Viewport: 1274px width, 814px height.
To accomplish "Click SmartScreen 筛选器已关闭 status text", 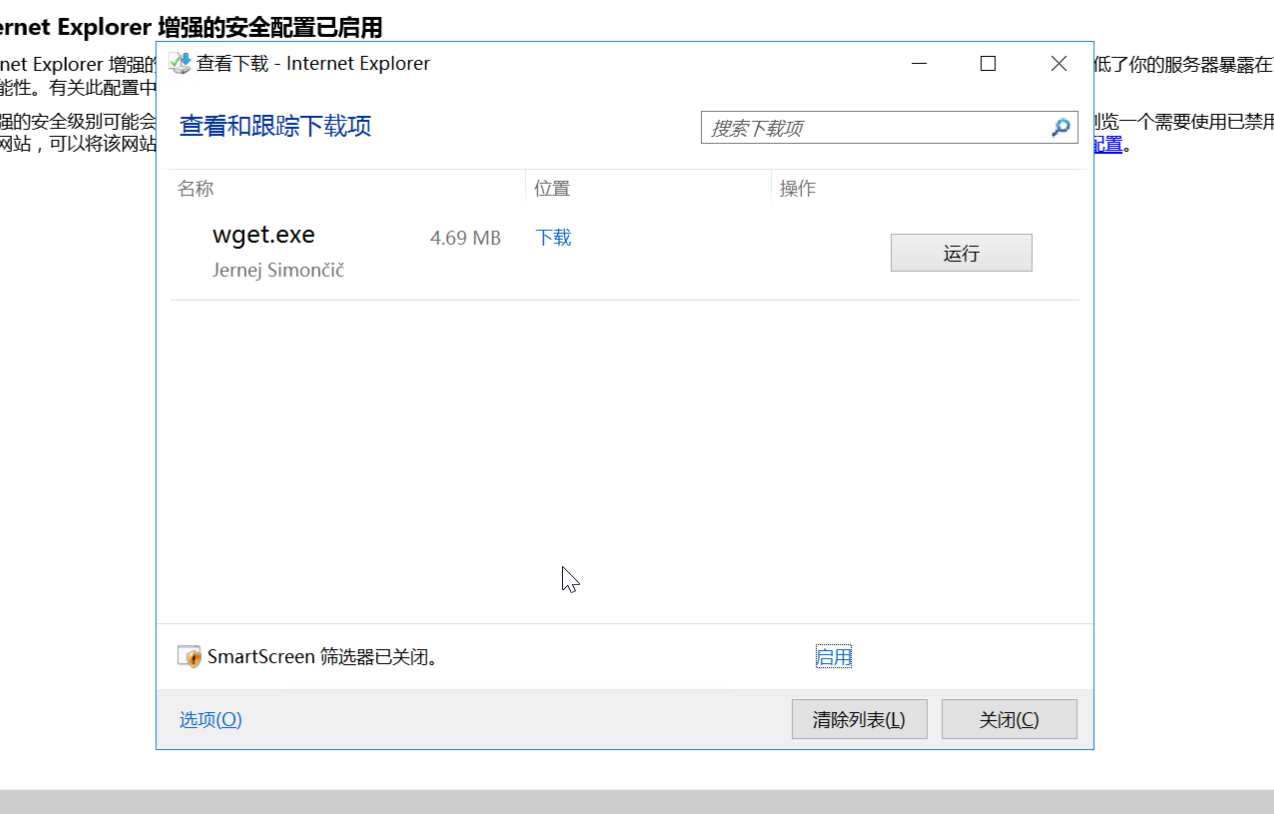I will point(323,657).
